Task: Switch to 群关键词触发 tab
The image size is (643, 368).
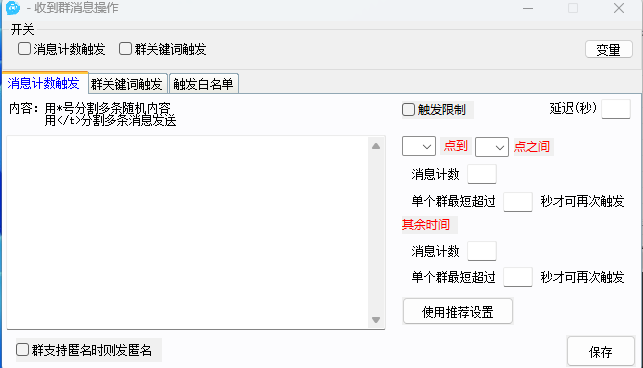Action: pyautogui.click(x=128, y=84)
